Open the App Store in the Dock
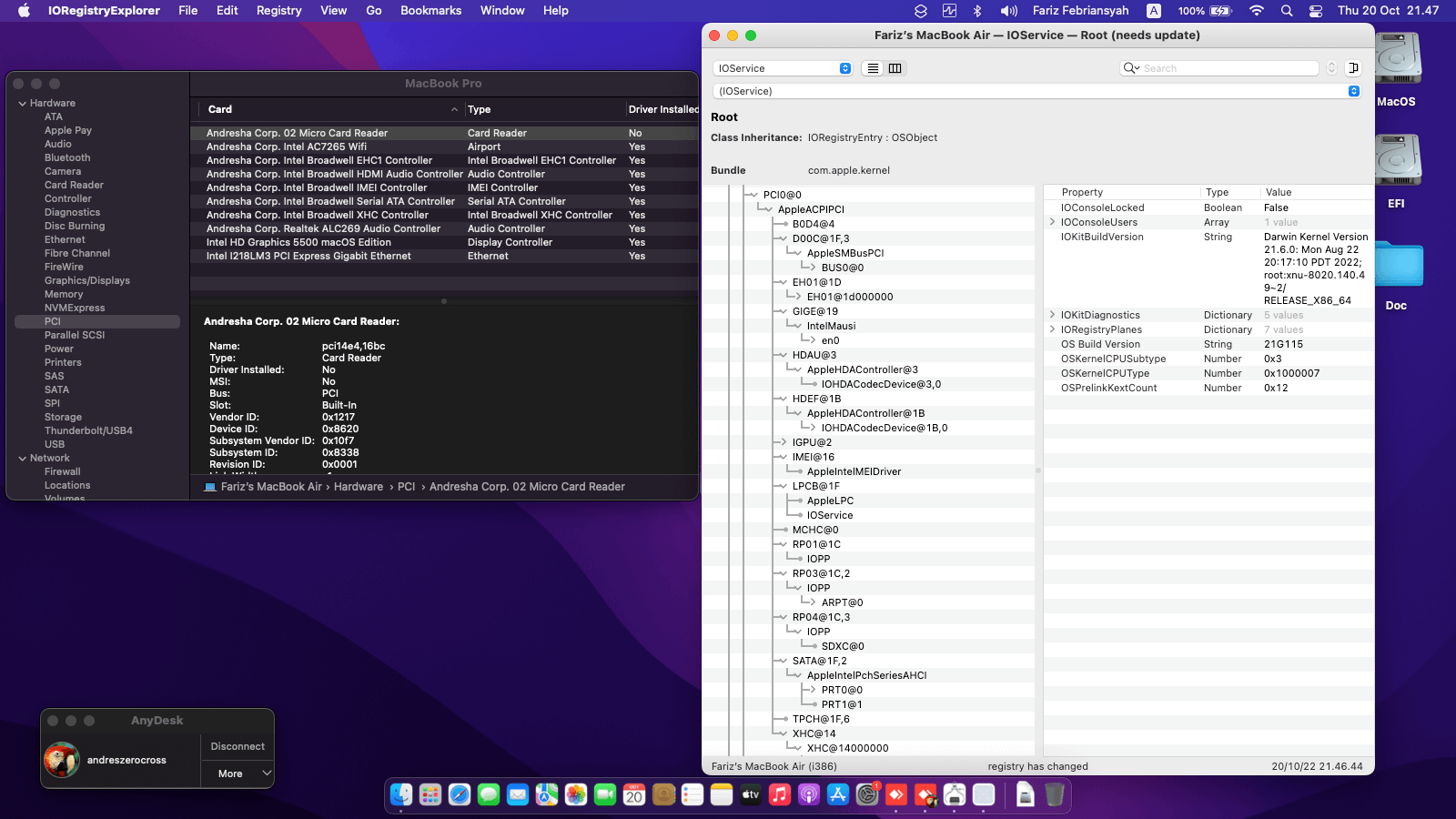This screenshot has width=1456, height=819. pos(838,795)
